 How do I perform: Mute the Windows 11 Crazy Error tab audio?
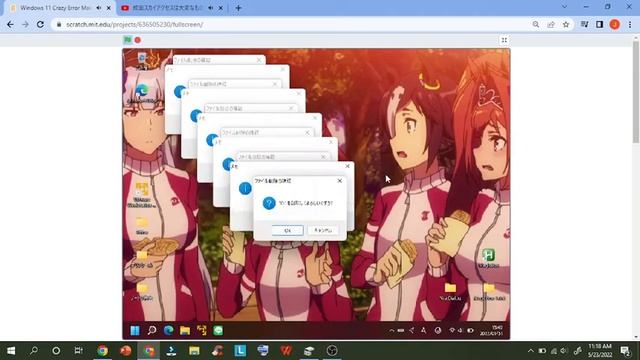point(99,8)
